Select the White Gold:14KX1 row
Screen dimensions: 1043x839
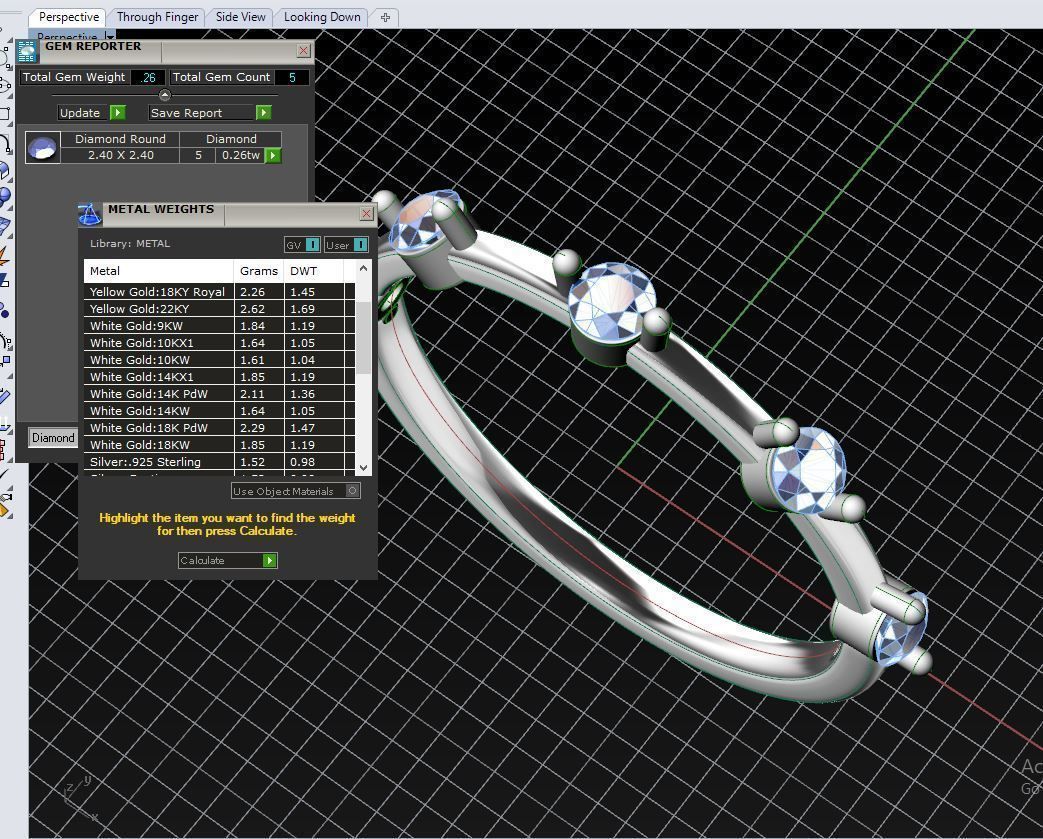[x=220, y=377]
